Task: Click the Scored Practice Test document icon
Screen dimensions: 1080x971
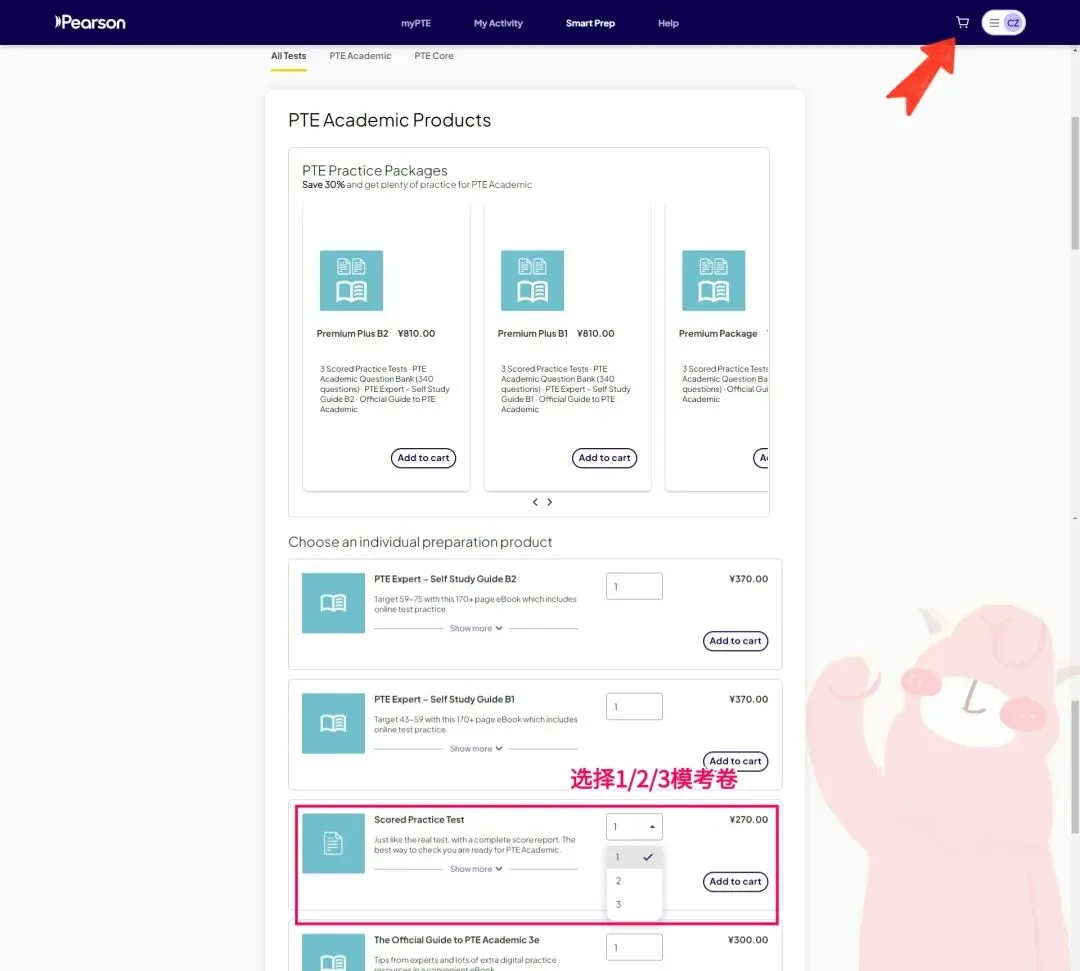Action: (333, 843)
